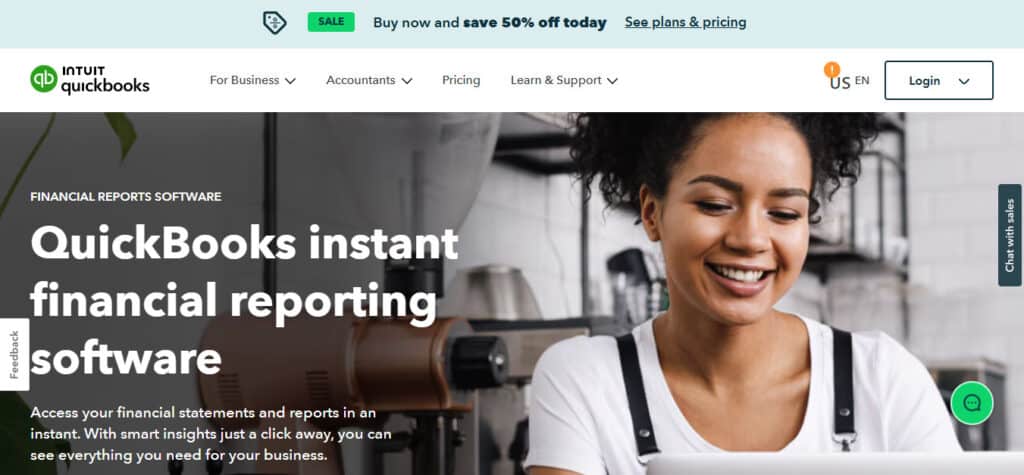Open the green chat bubble icon
The height and width of the screenshot is (475, 1024).
[972, 403]
